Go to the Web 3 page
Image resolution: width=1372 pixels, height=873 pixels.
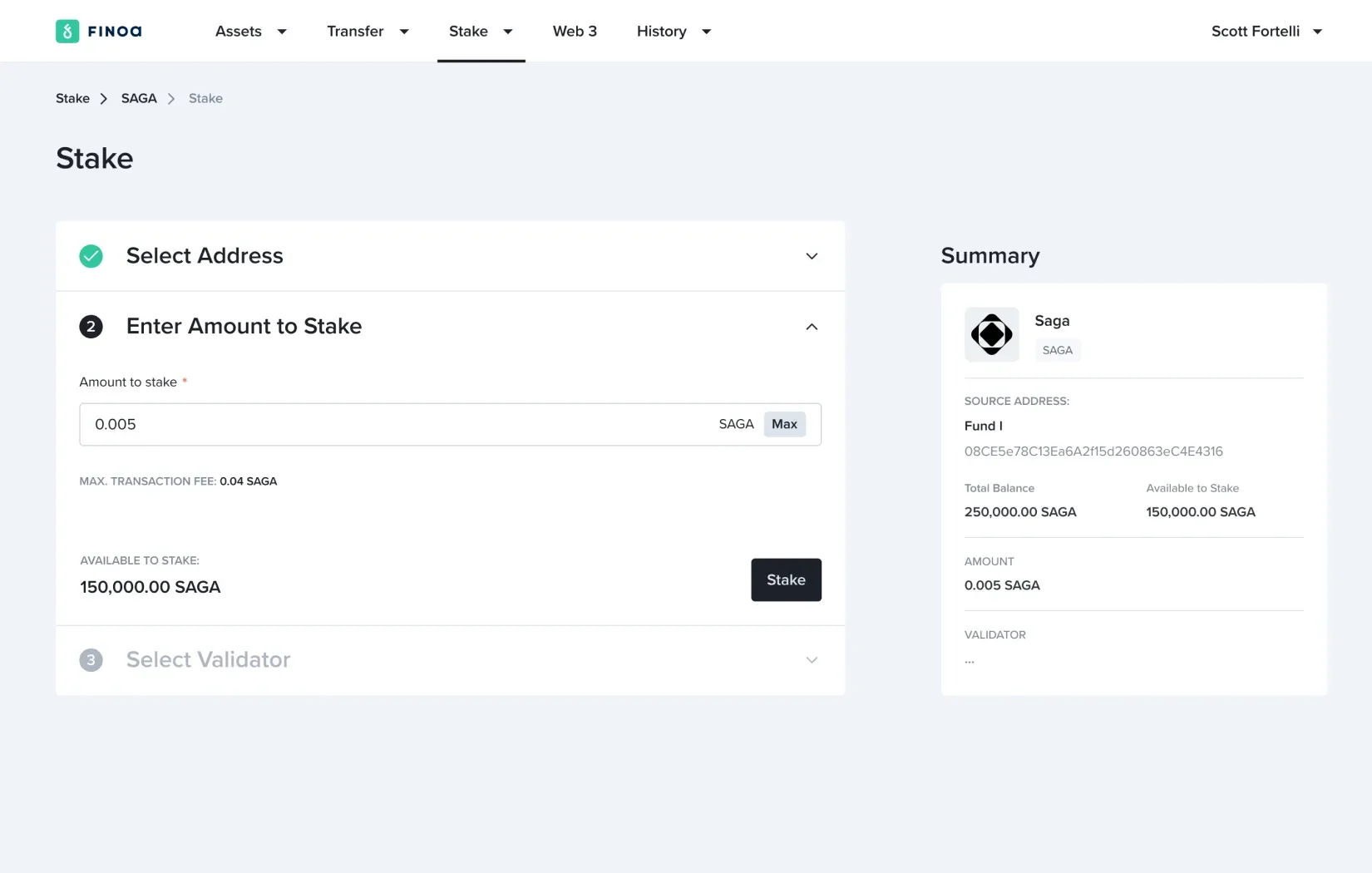pos(575,31)
